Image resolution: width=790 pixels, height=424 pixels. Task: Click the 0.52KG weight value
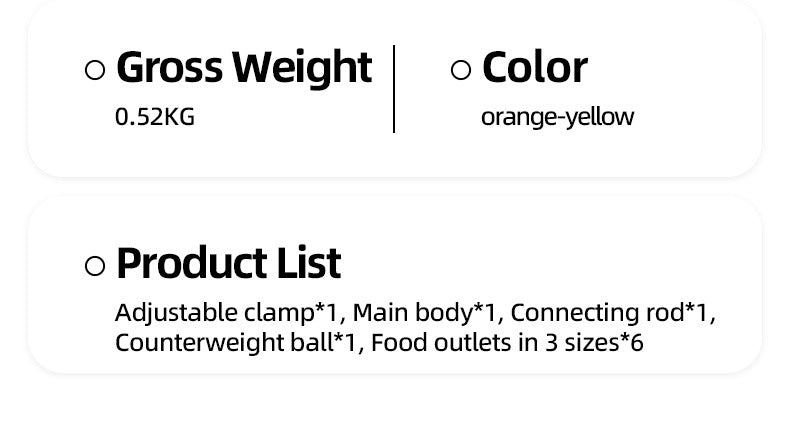[x=155, y=117]
